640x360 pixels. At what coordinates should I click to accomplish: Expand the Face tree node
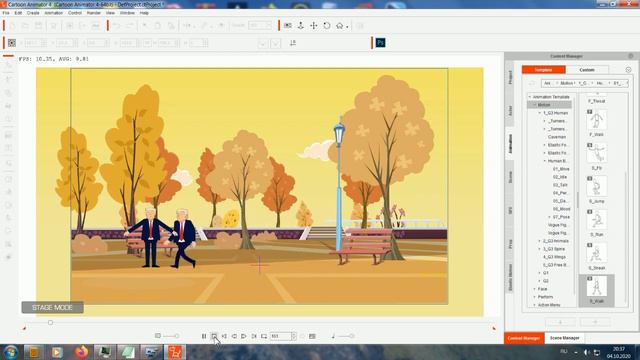[x=535, y=289]
